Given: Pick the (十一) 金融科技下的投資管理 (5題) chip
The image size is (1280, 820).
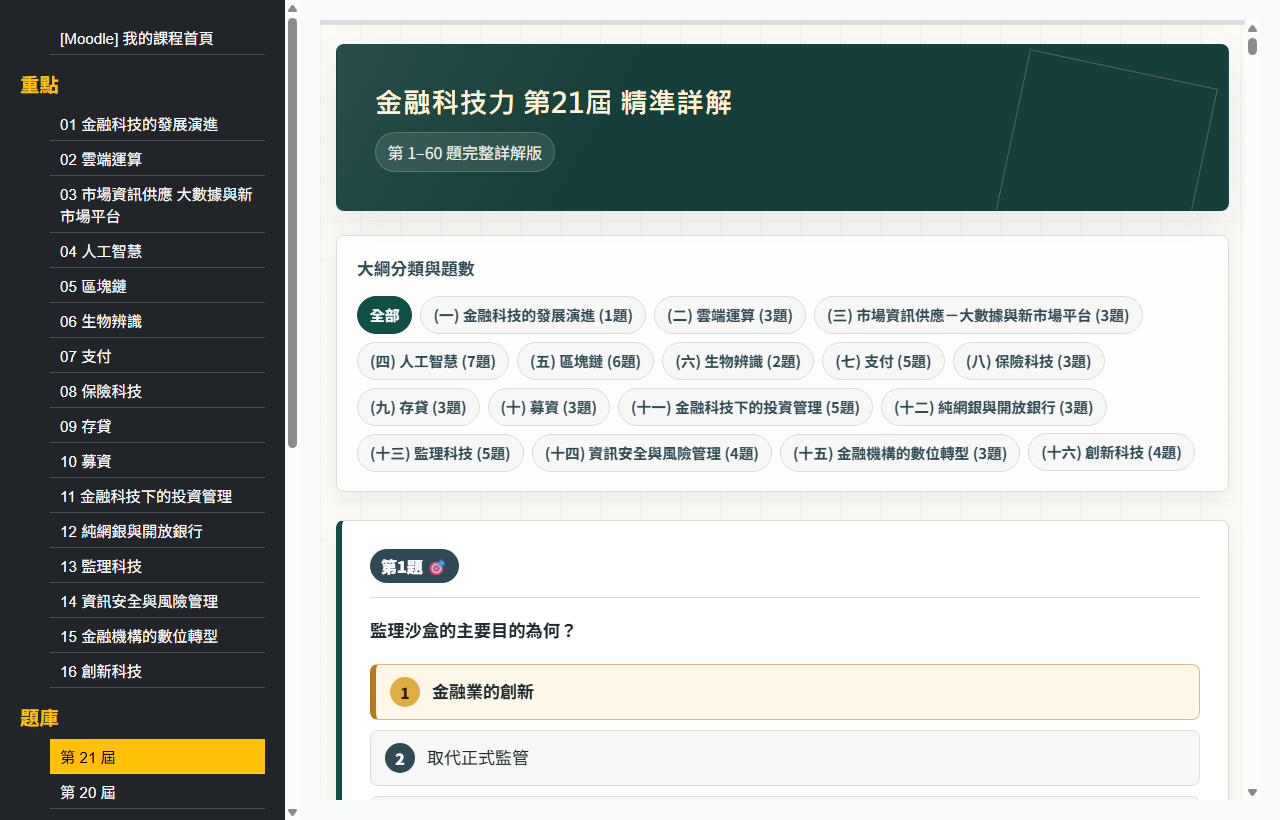Looking at the screenshot, I should coord(745,407).
